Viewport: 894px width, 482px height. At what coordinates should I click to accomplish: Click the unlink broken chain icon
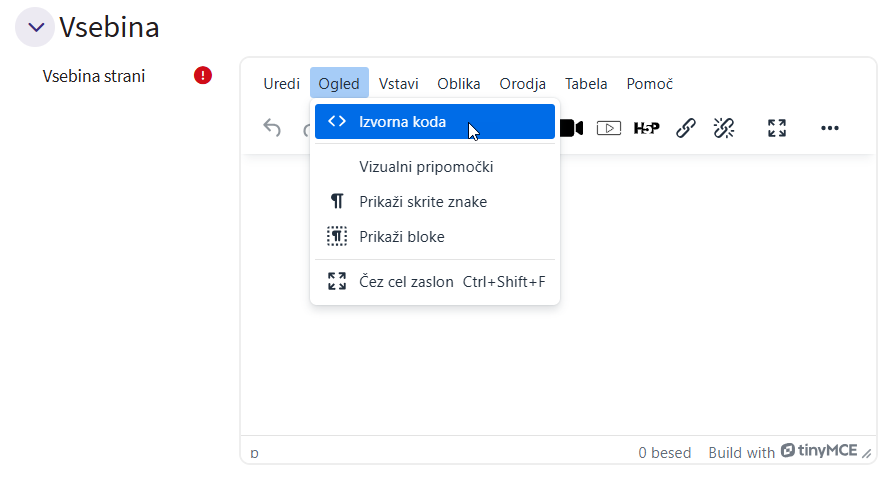tap(724, 128)
